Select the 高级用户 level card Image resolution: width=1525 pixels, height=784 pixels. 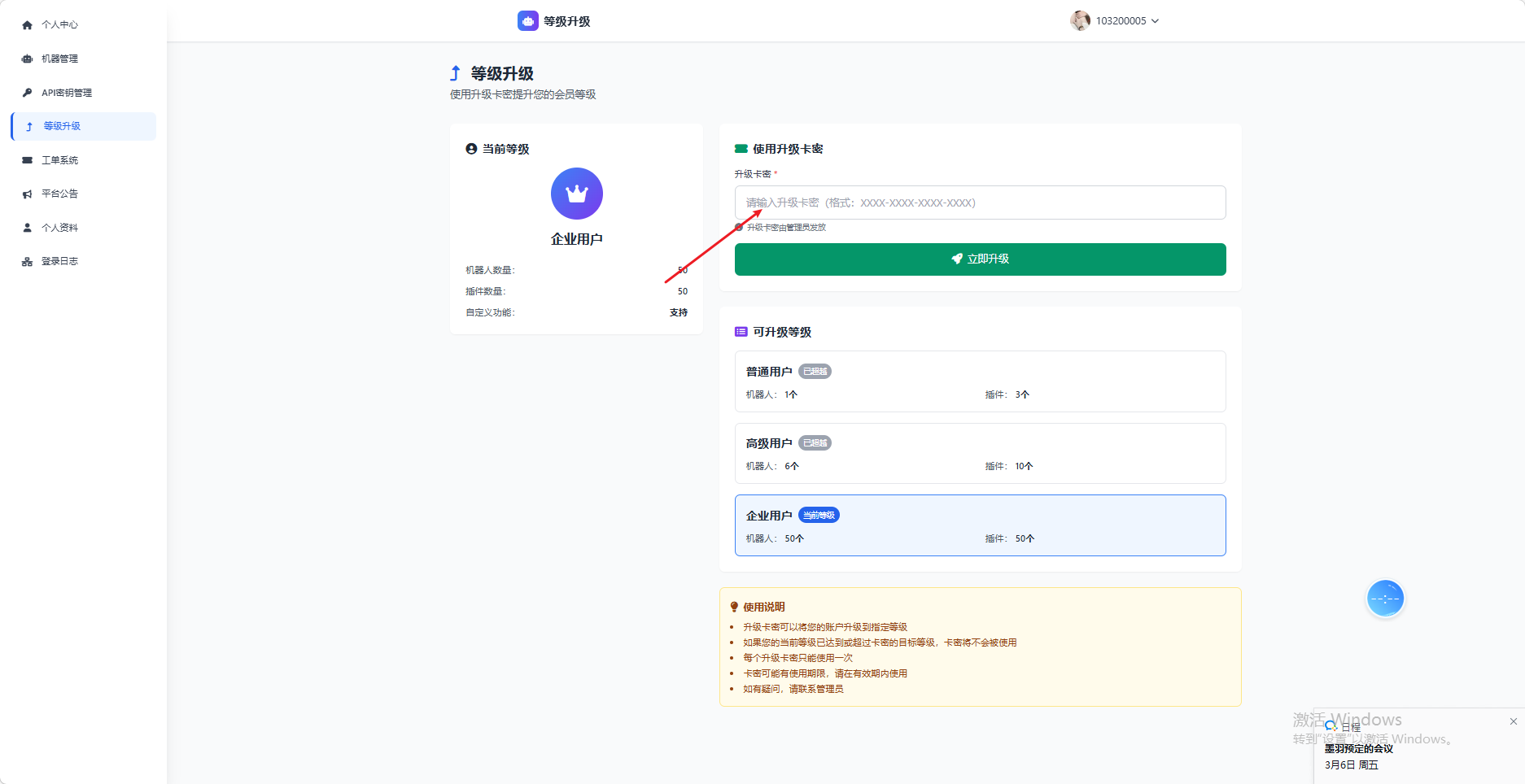tap(980, 454)
